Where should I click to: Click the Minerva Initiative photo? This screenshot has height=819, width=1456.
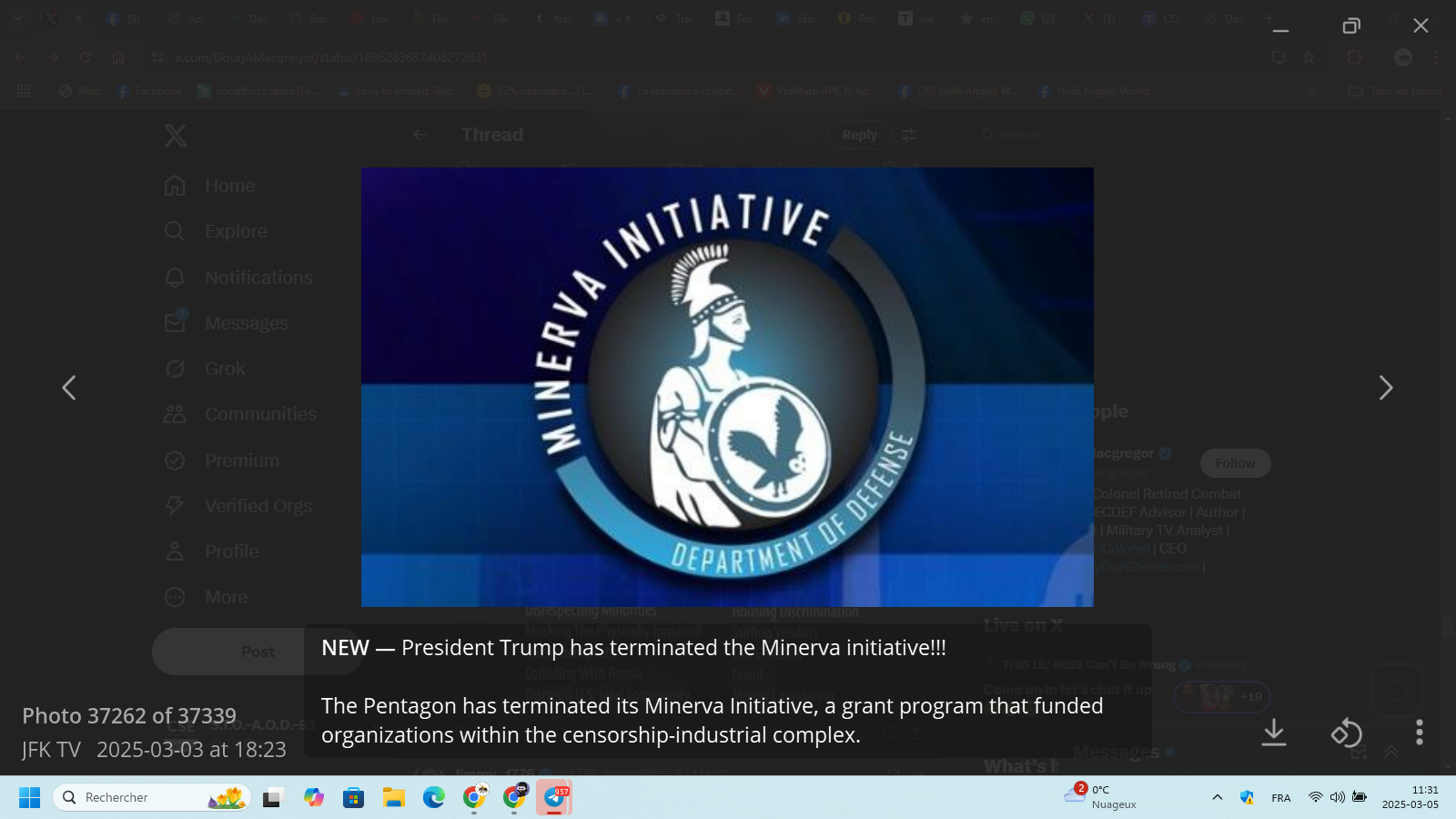click(727, 387)
